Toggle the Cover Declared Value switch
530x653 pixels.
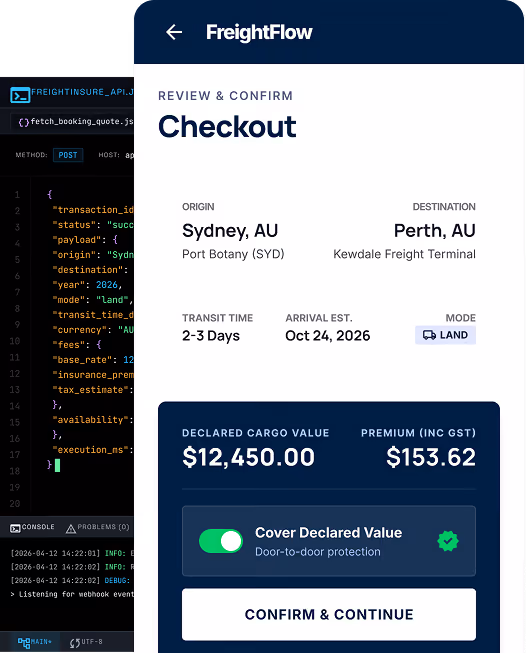221,541
